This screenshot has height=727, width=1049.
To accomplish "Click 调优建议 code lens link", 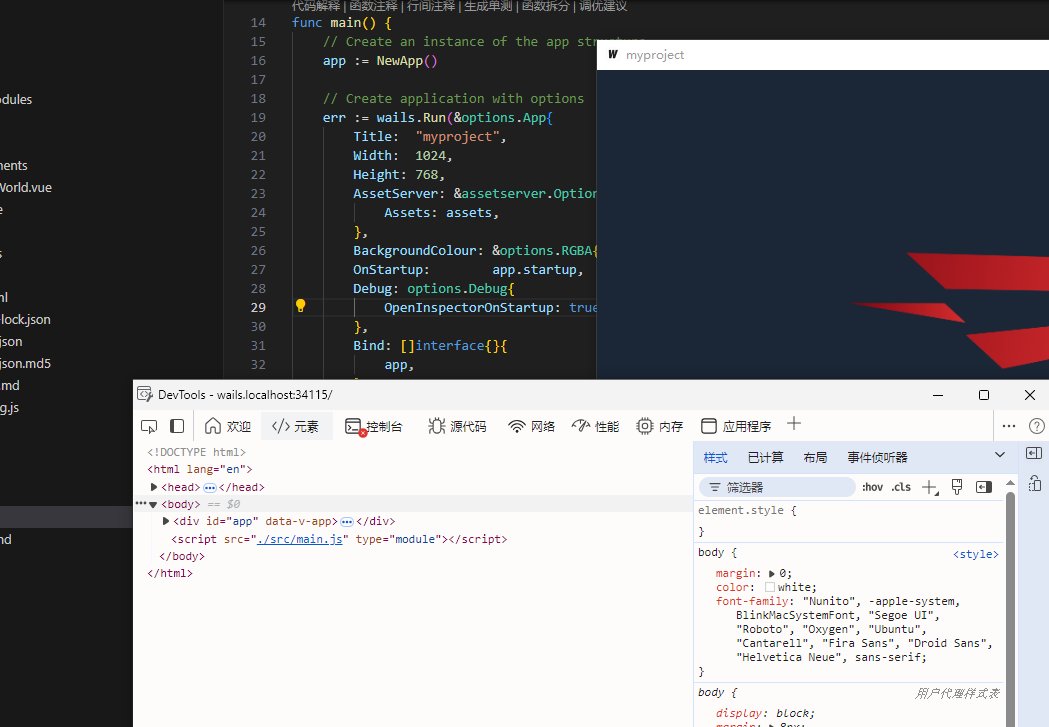I will (603, 6).
